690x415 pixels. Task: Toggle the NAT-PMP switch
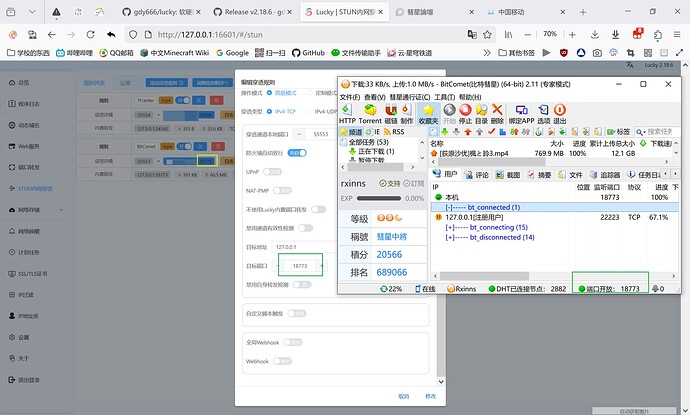click(274, 190)
